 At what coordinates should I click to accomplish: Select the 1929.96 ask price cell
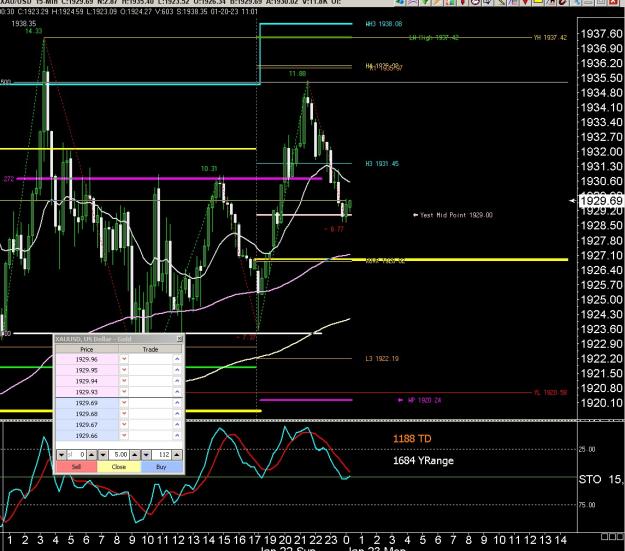87,359
